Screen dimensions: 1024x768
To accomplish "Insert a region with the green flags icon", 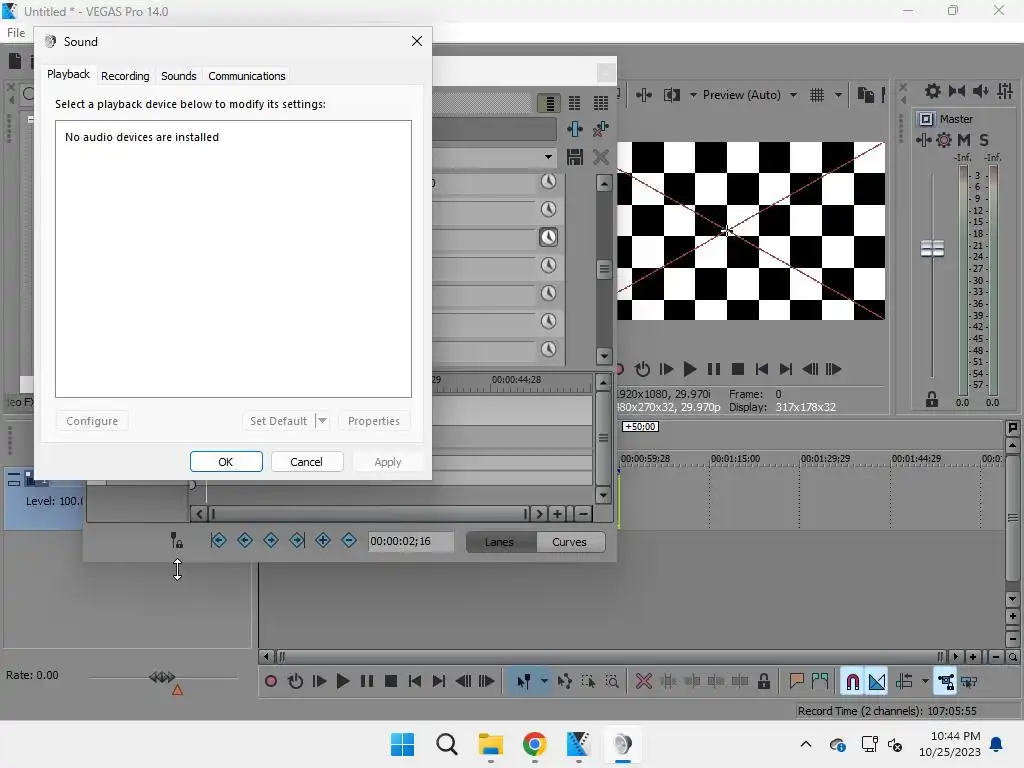I will (820, 682).
